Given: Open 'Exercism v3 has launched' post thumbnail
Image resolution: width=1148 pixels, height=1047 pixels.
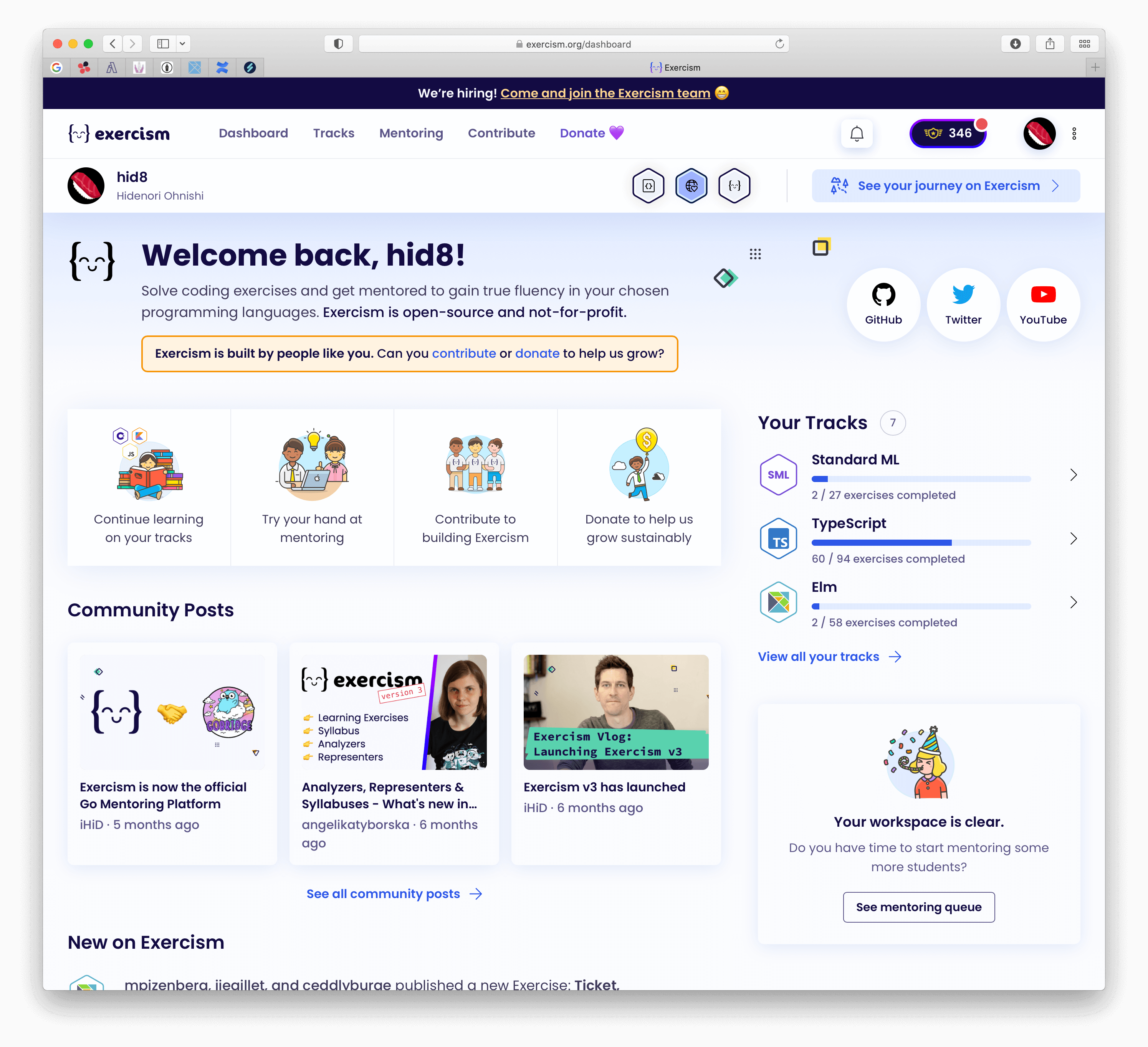Looking at the screenshot, I should (615, 712).
